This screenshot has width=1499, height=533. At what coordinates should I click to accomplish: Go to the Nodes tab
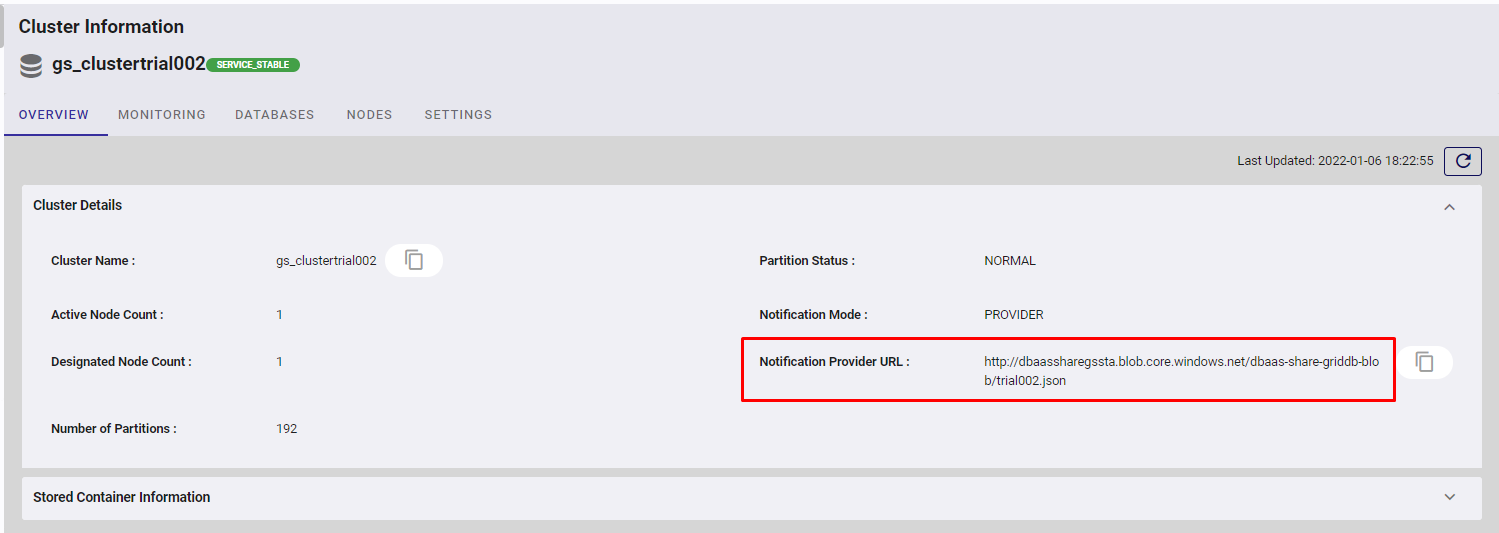click(x=369, y=115)
